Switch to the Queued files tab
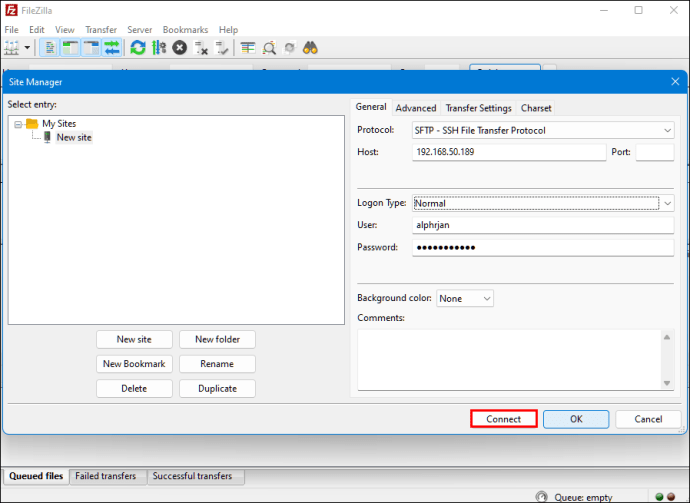The height and width of the screenshot is (503, 690). (x=36, y=476)
